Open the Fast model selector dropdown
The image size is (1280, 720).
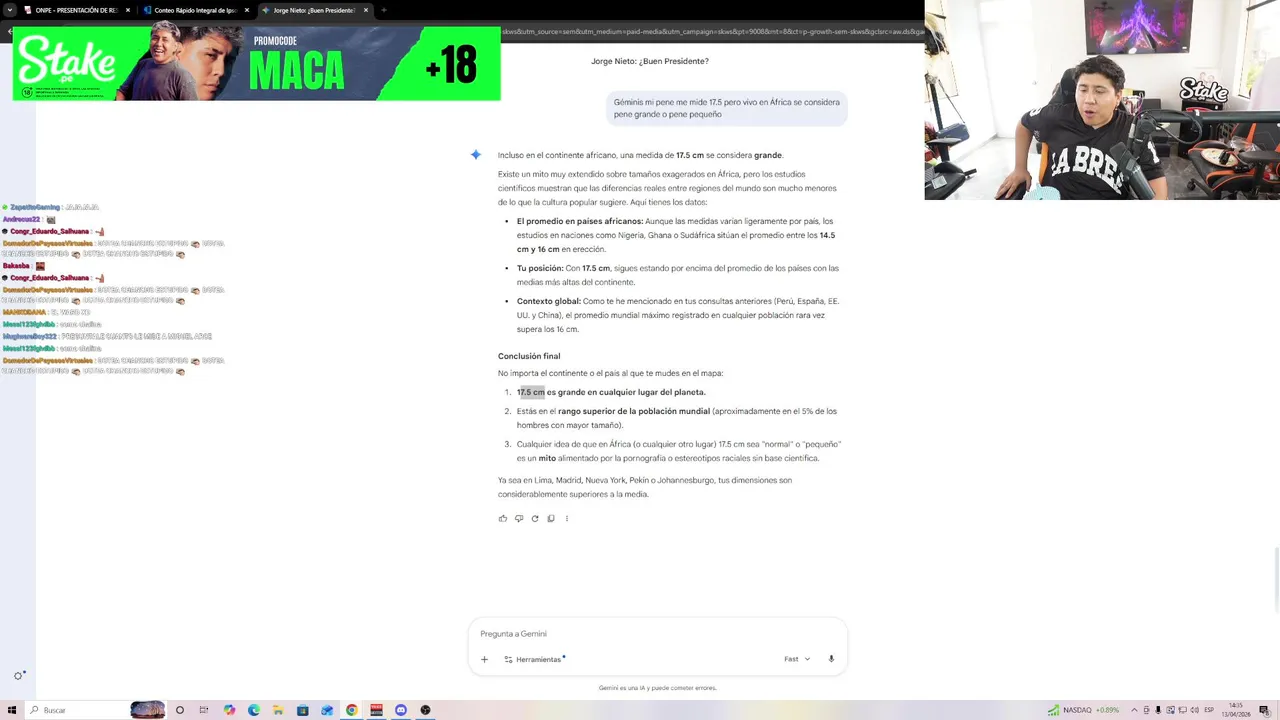pyautogui.click(x=797, y=659)
